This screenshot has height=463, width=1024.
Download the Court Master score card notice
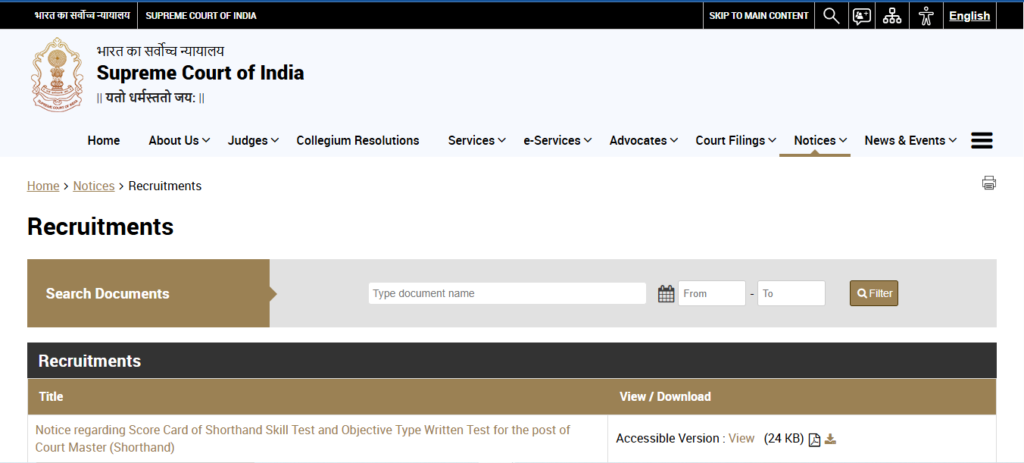[830, 439]
